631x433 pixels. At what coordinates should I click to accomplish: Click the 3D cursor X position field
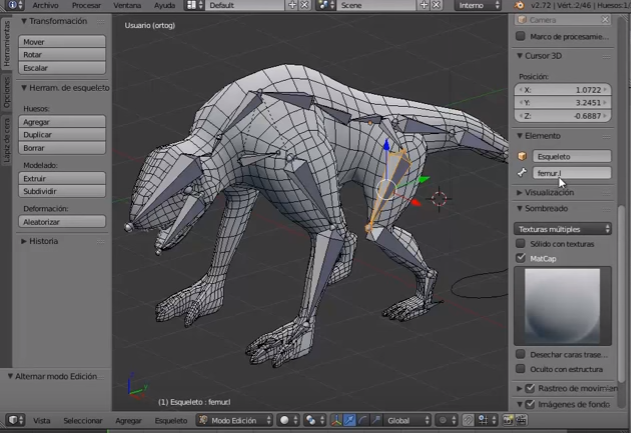click(564, 90)
